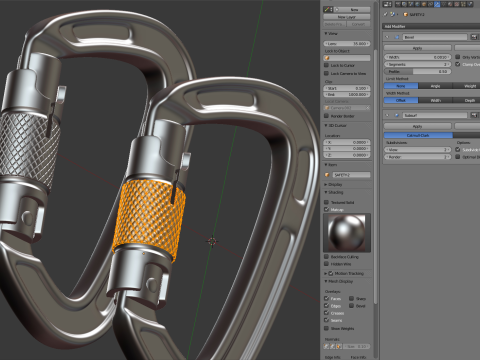The height and width of the screenshot is (360, 480).
Task: Click the Matcap sphere preview thumbnail
Action: click(x=347, y=233)
